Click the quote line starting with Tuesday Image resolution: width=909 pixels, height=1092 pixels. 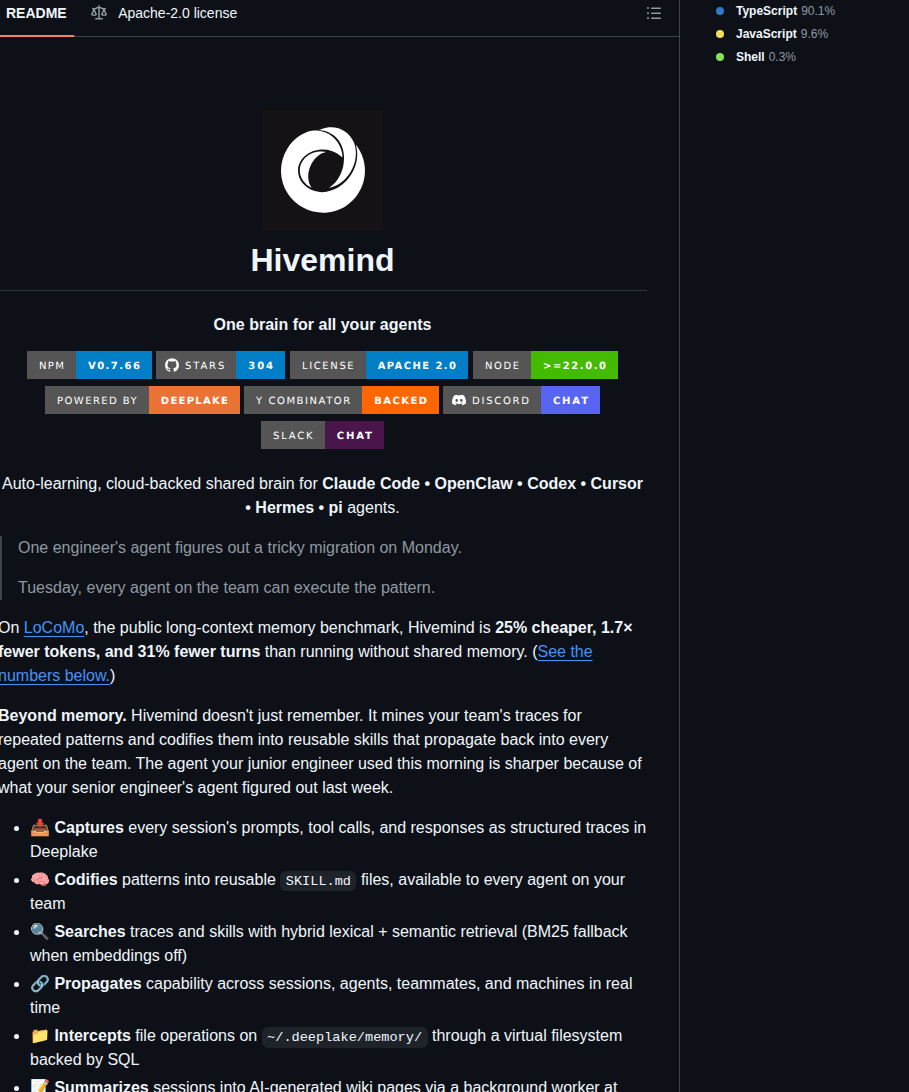(226, 588)
